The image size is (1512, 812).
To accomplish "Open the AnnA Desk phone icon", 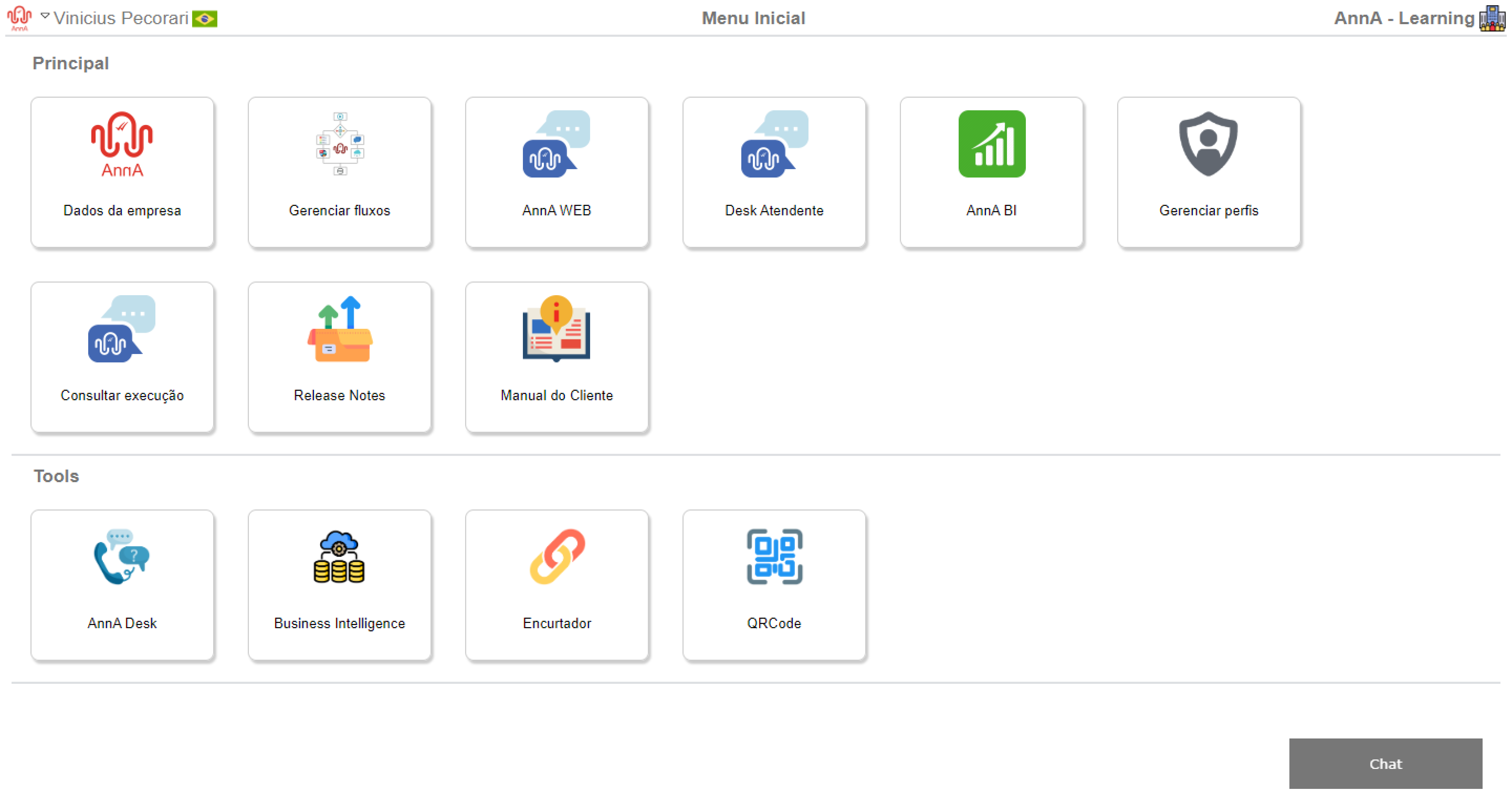I will (122, 556).
